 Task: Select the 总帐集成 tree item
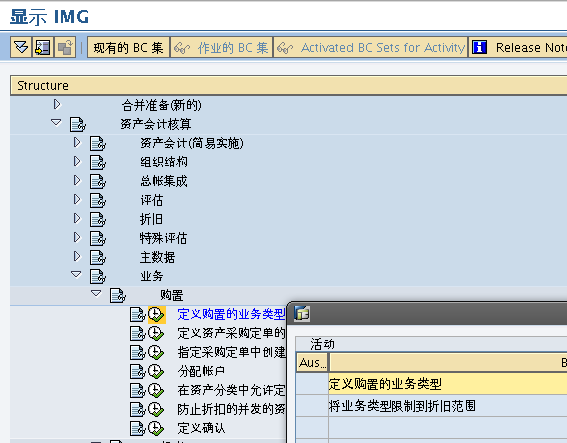[164, 181]
